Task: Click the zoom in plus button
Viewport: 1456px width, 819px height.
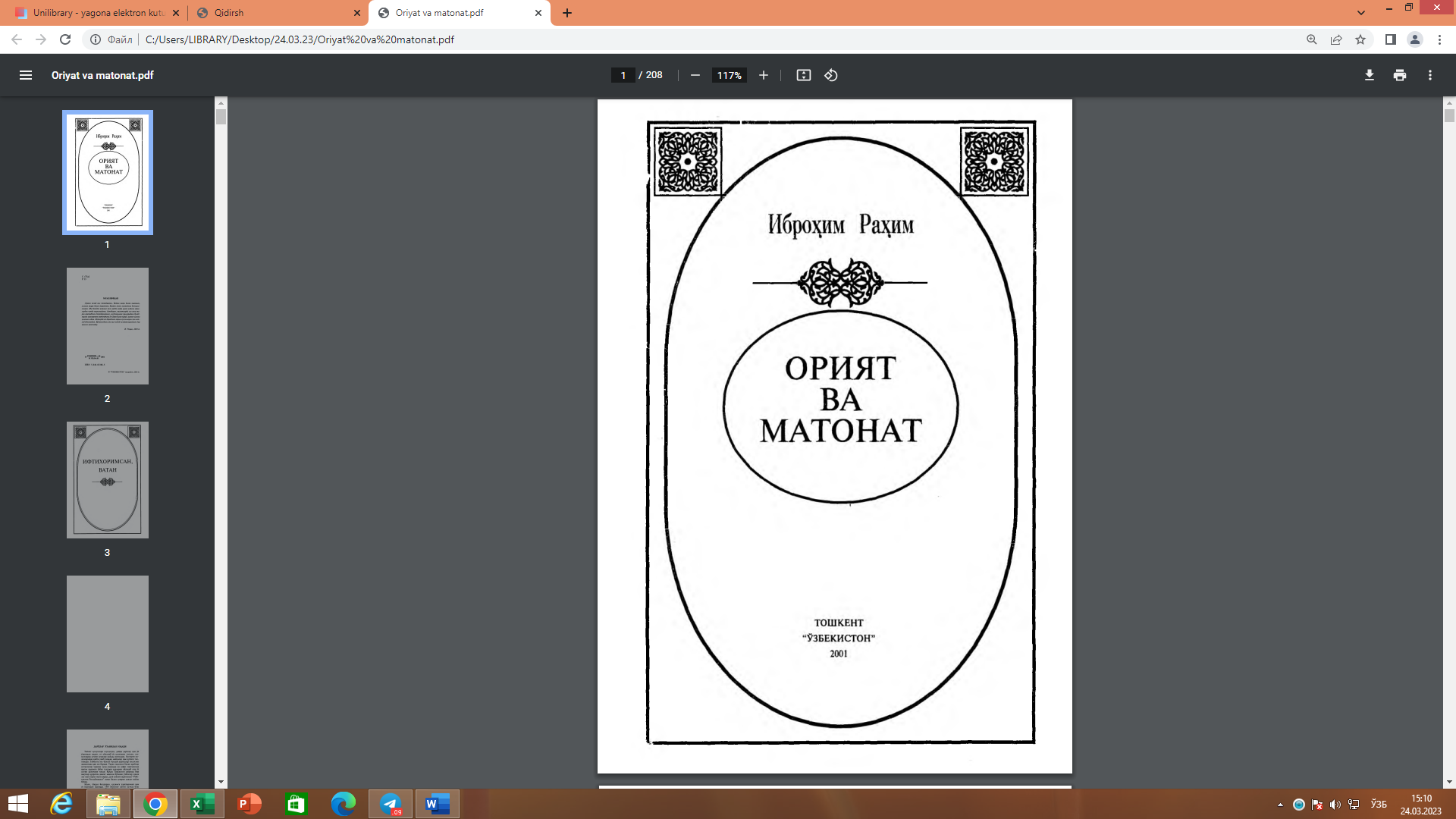Action: click(764, 75)
